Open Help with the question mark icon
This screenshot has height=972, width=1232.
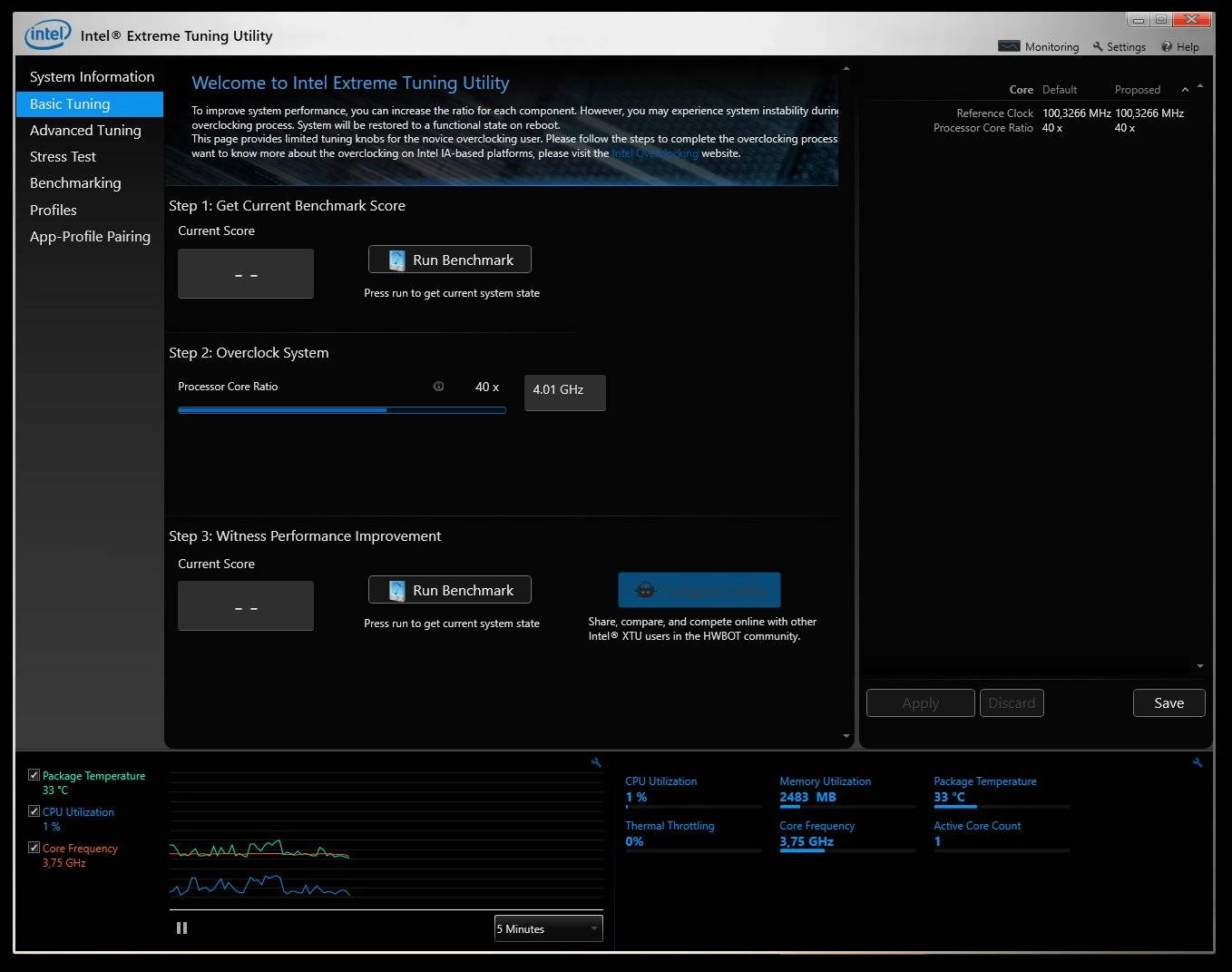click(x=1166, y=46)
